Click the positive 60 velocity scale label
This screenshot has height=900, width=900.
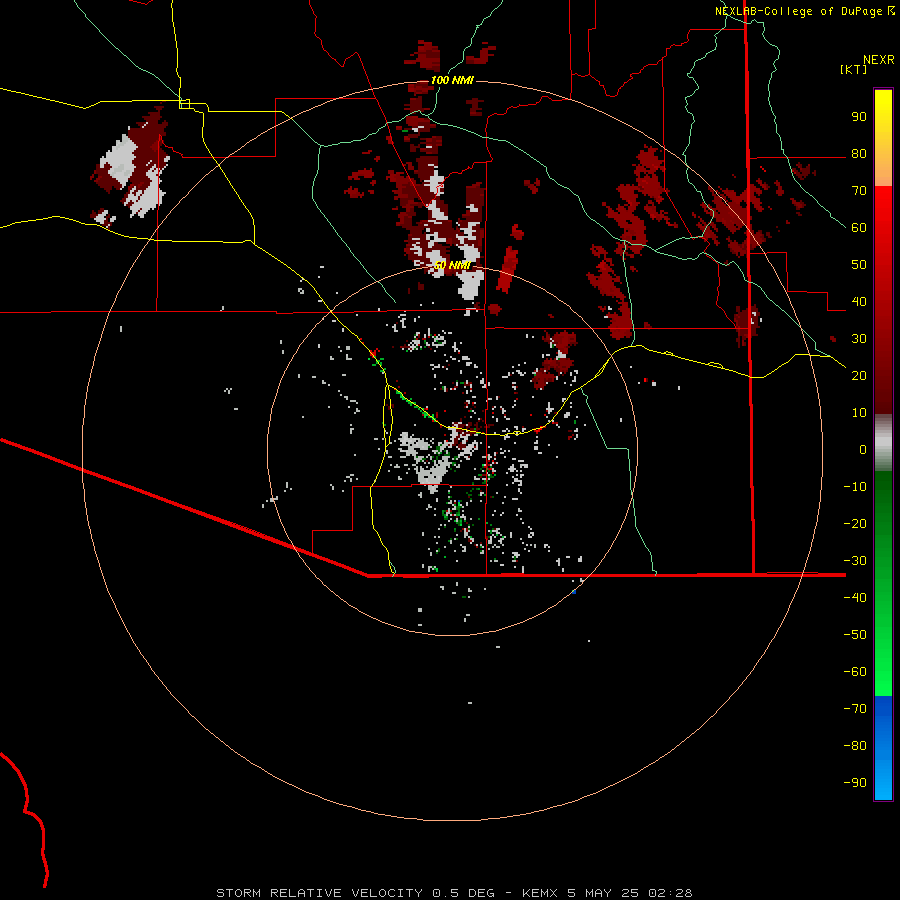tap(859, 227)
